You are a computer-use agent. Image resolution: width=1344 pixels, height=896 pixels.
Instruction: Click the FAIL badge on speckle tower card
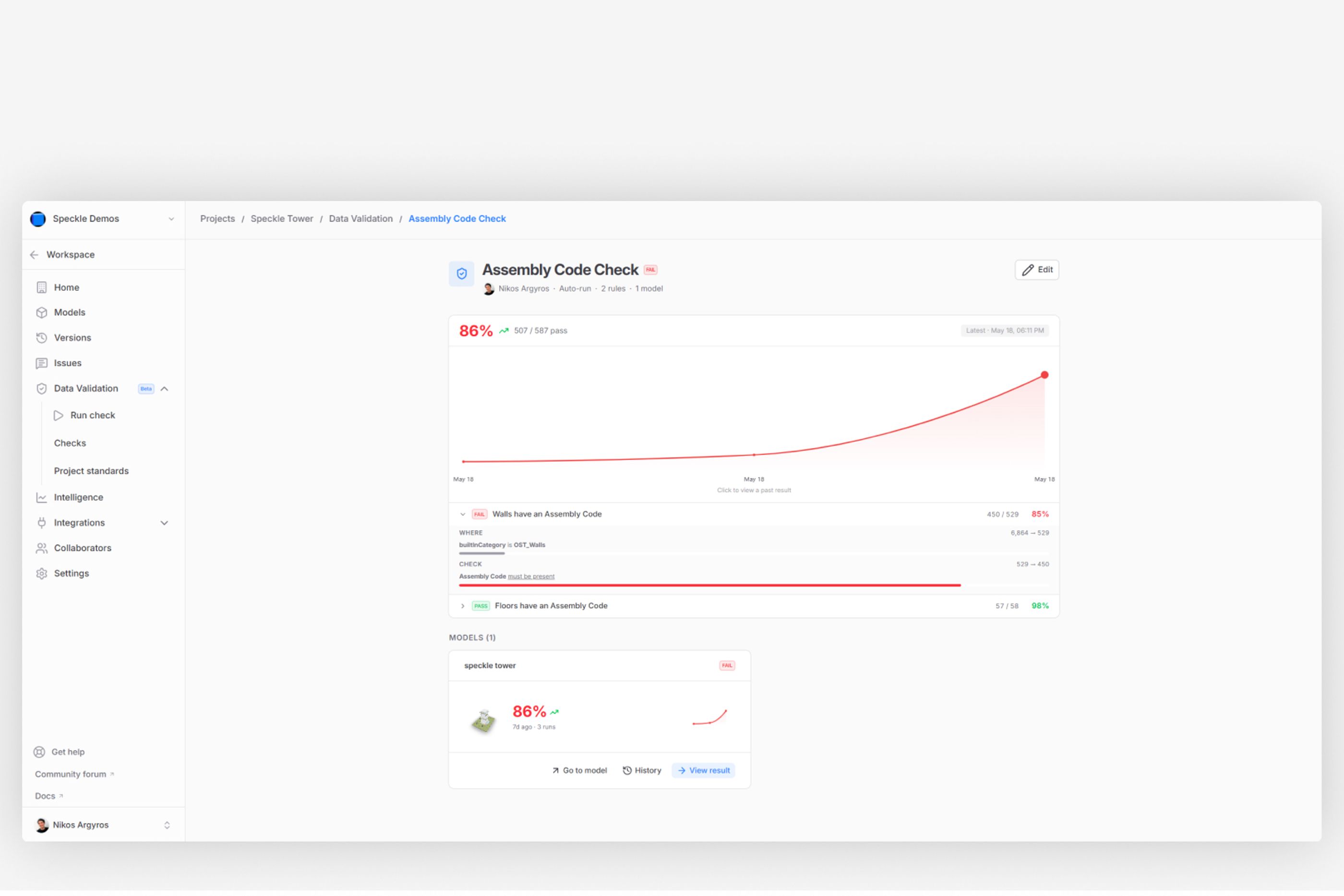click(727, 666)
